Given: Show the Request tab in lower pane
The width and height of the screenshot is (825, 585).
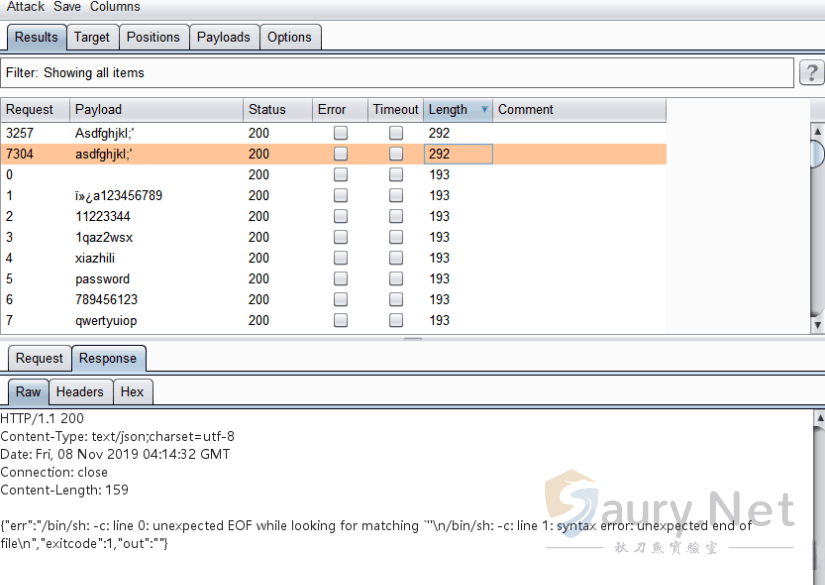Looking at the screenshot, I should coord(39,359).
